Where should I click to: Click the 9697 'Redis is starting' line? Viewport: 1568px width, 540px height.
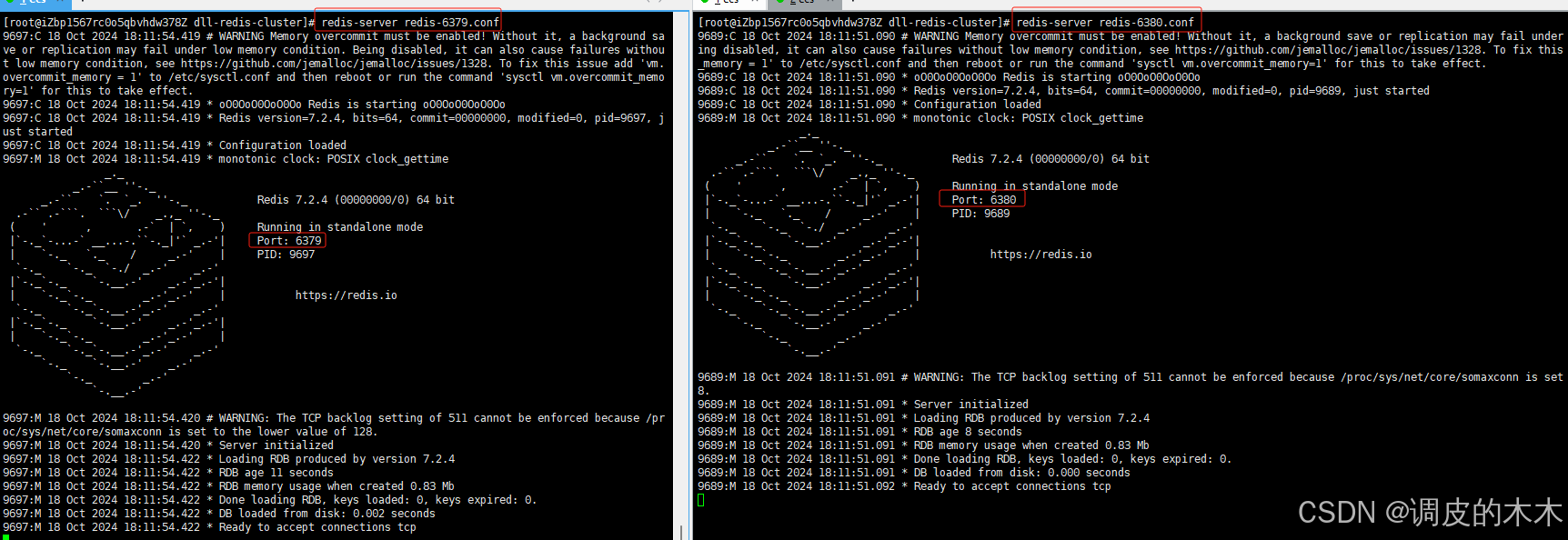[254, 105]
